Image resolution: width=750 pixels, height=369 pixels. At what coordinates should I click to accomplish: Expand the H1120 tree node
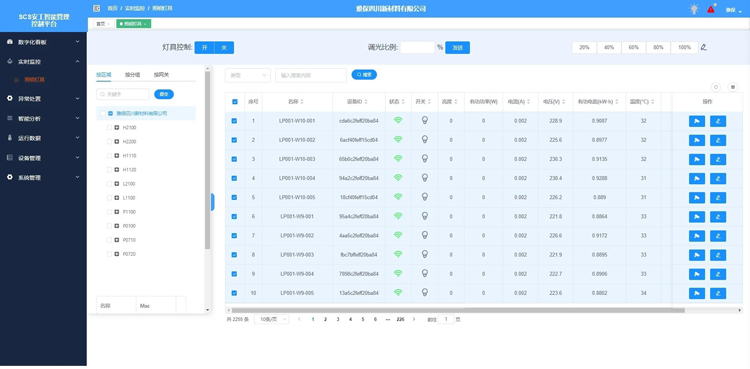(x=117, y=169)
